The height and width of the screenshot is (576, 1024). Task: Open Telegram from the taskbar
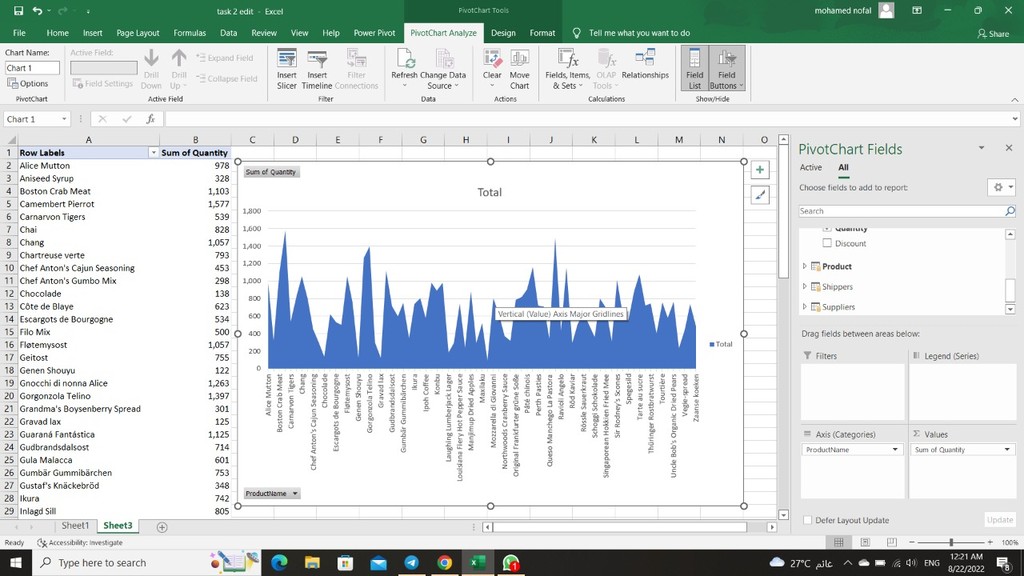[x=411, y=562]
